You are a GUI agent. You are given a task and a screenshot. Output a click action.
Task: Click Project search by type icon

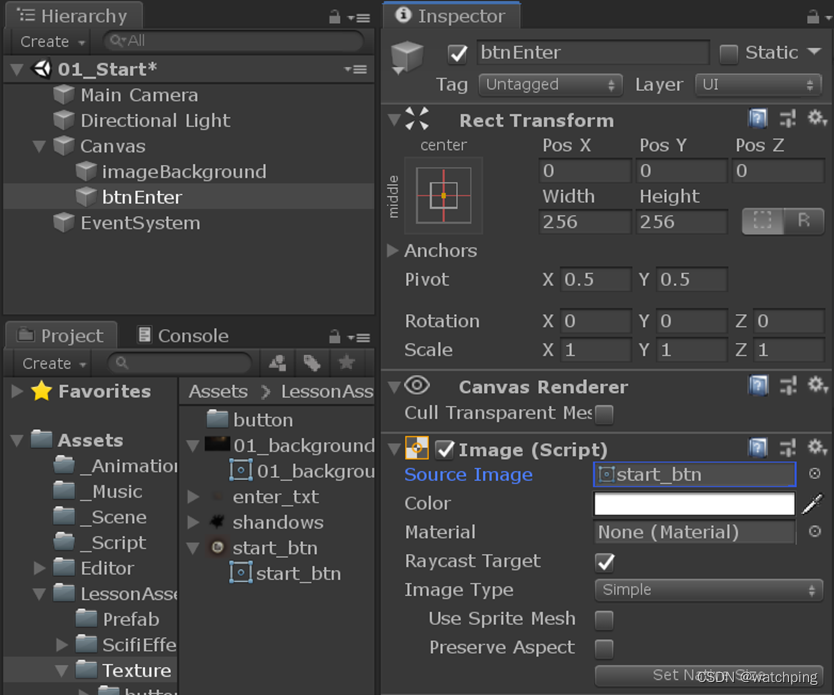pyautogui.click(x=277, y=363)
